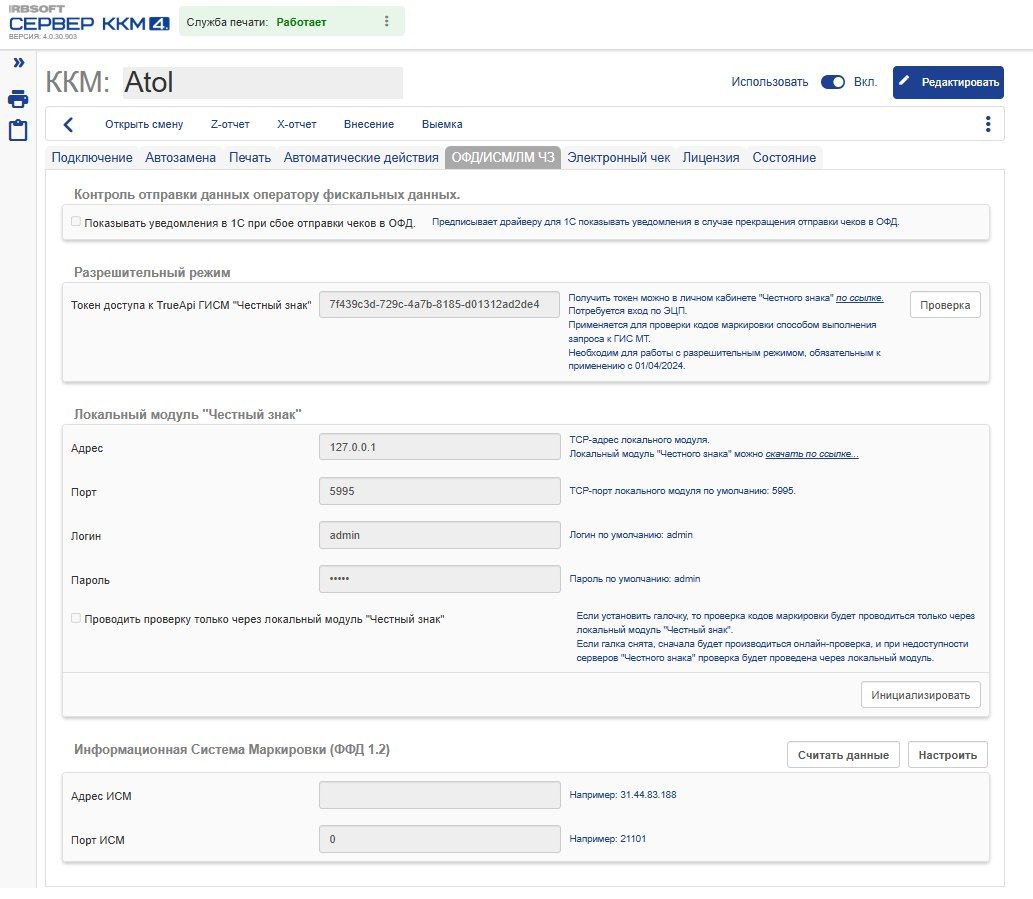Click Открыть смену
The height and width of the screenshot is (899, 1033).
(x=144, y=124)
